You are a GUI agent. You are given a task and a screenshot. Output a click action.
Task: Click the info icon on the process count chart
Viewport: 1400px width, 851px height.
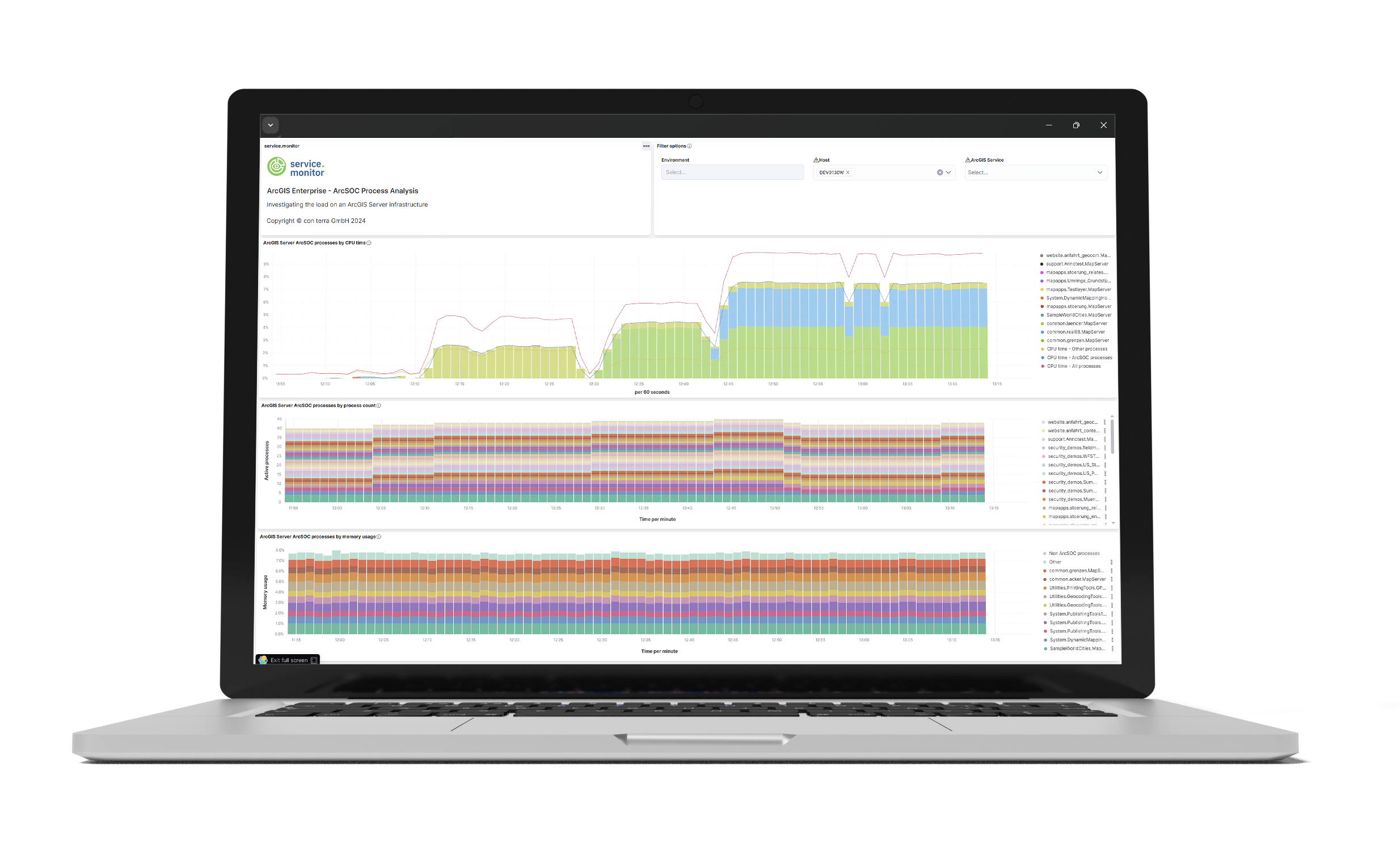point(379,406)
